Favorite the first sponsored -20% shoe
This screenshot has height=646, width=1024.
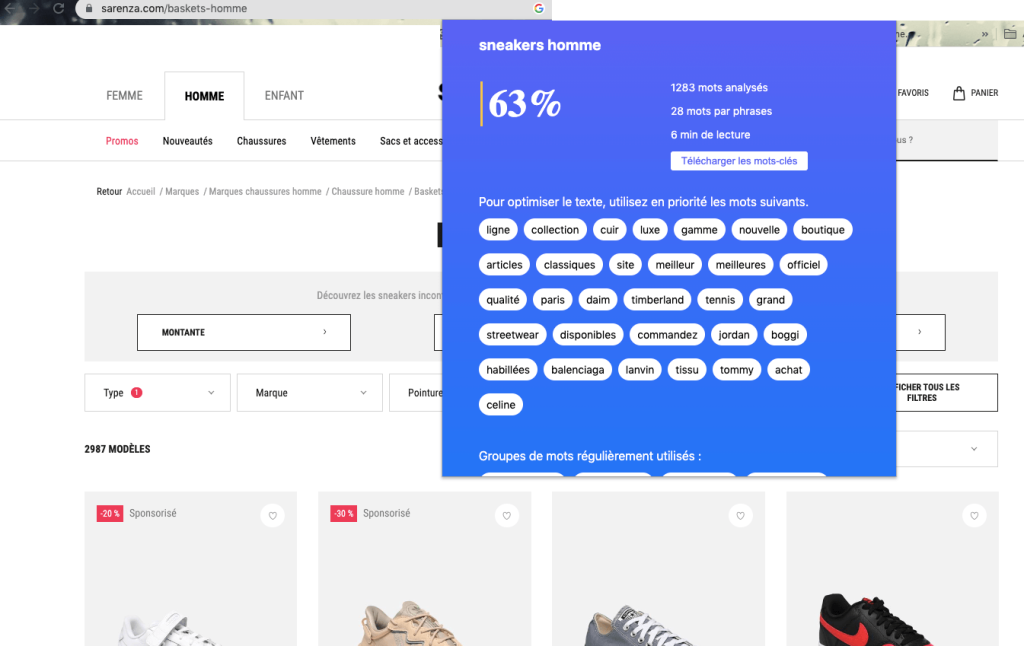(x=272, y=515)
